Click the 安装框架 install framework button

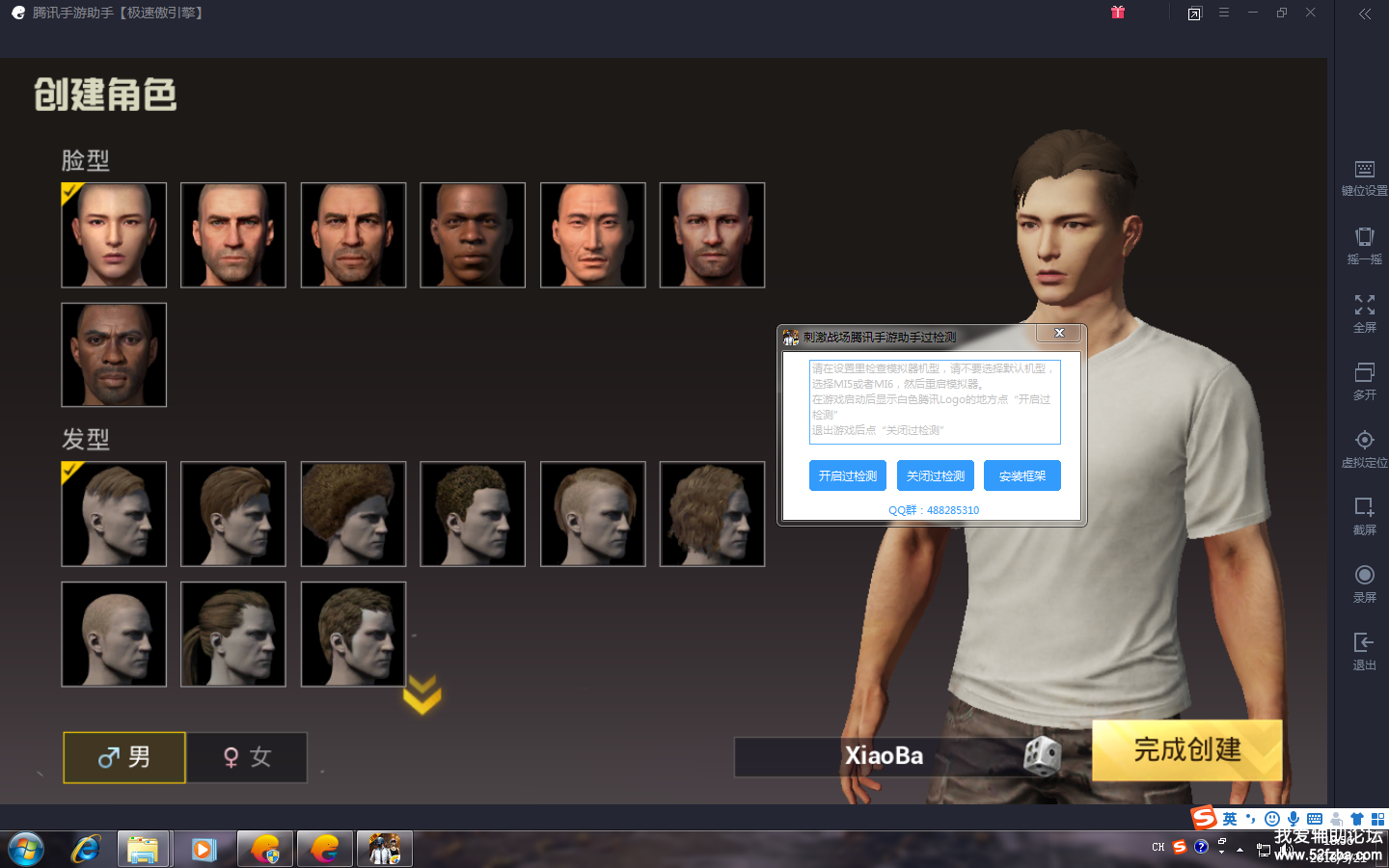click(1022, 475)
